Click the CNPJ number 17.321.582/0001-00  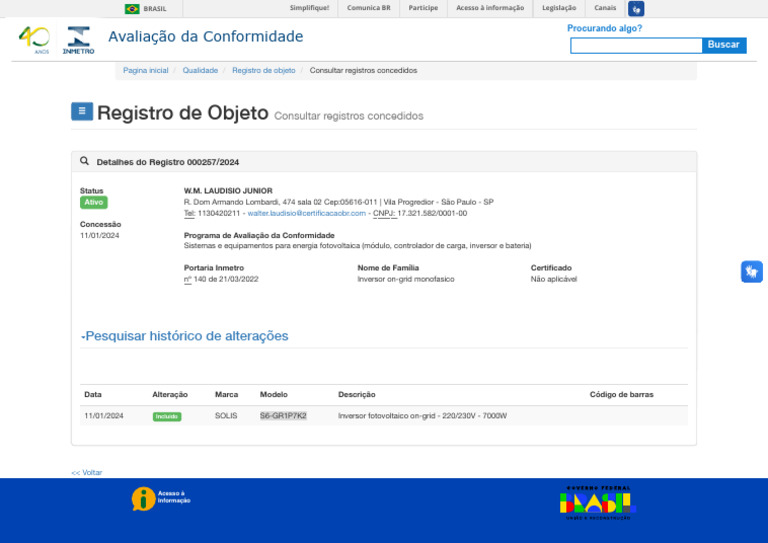pos(432,213)
